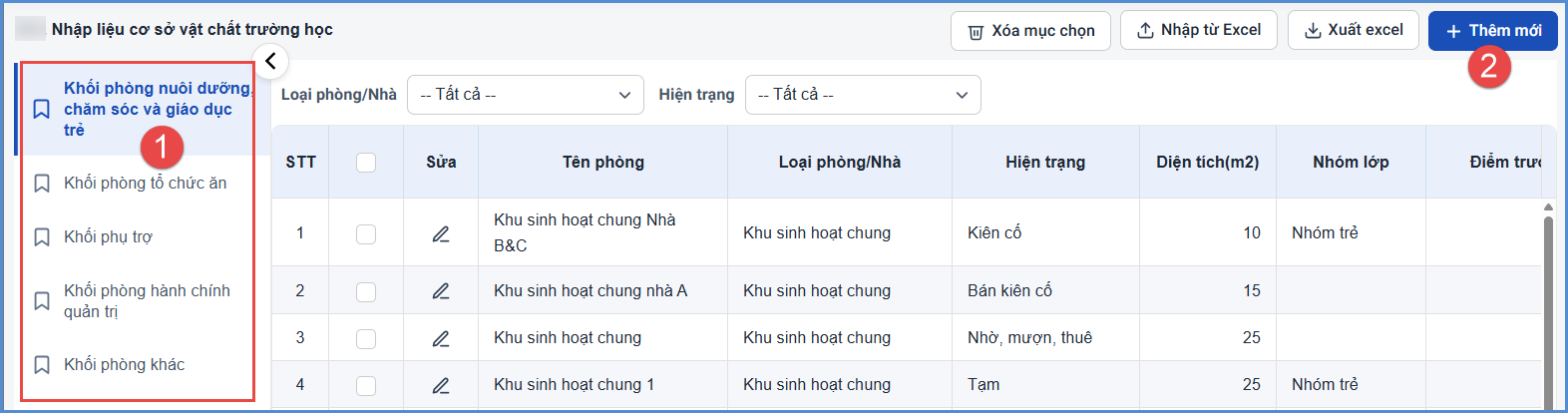The height and width of the screenshot is (413, 1568).
Task: Click the STT column header
Action: [300, 163]
